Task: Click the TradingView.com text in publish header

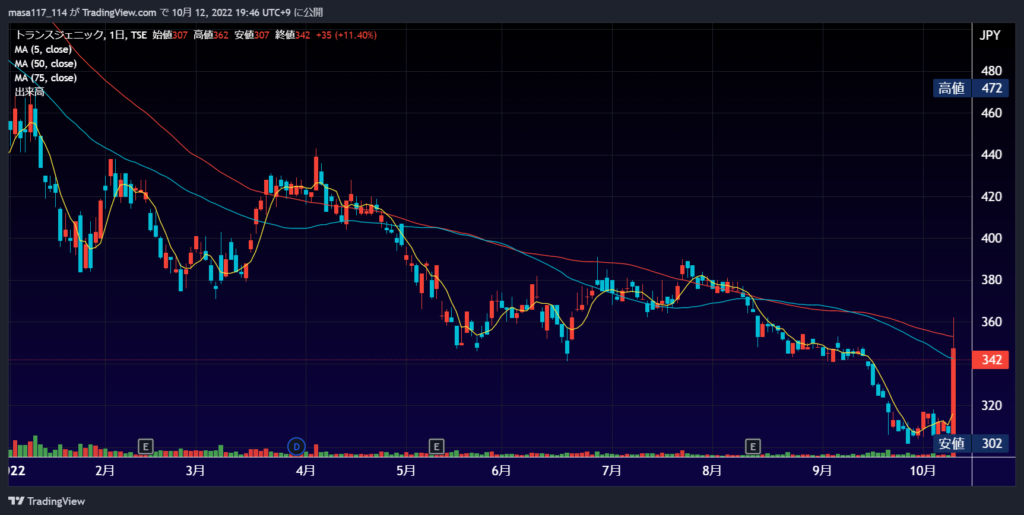Action: (120, 12)
